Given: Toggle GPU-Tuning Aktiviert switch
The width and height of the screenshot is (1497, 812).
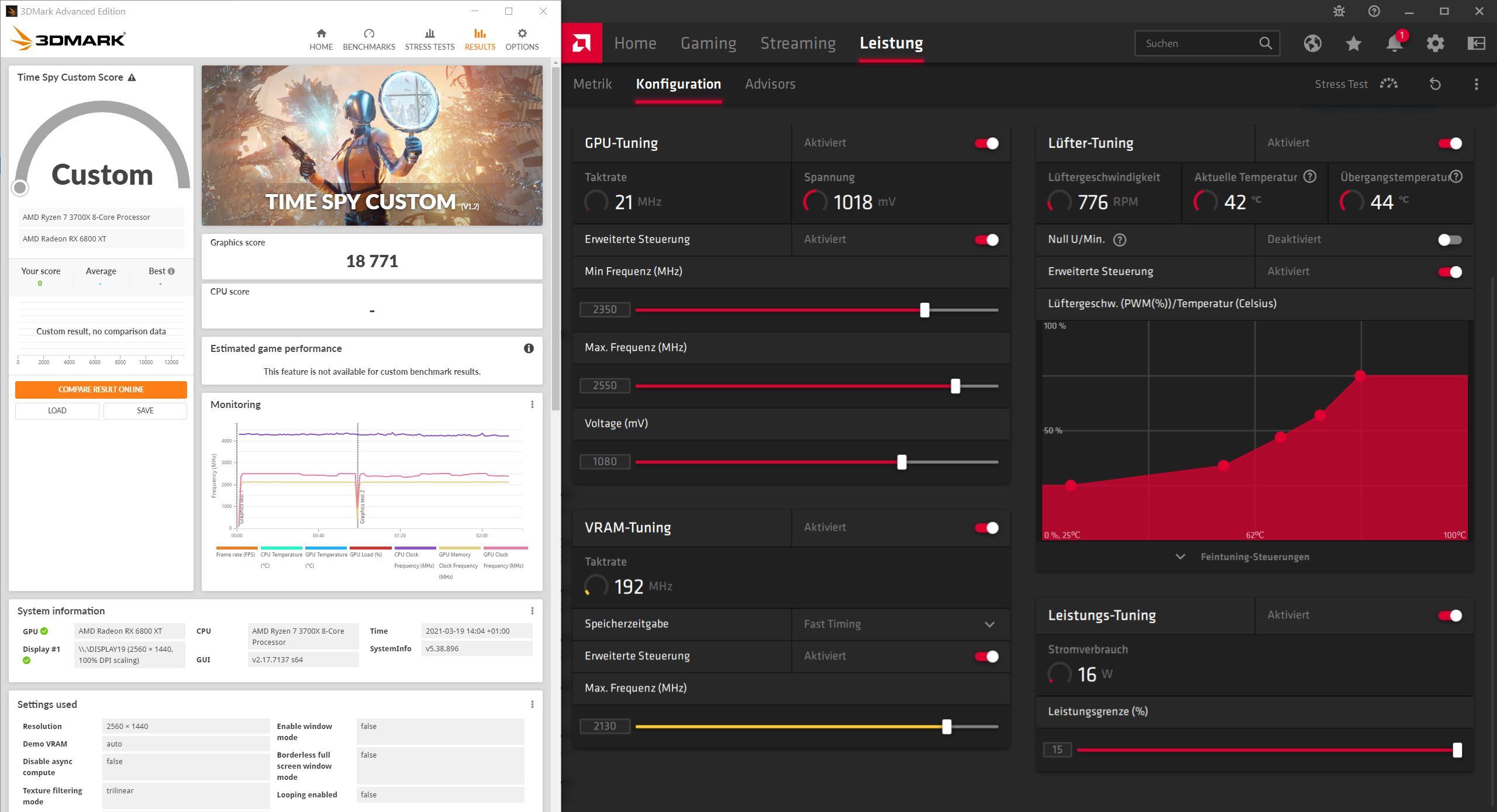Looking at the screenshot, I should click(x=986, y=143).
